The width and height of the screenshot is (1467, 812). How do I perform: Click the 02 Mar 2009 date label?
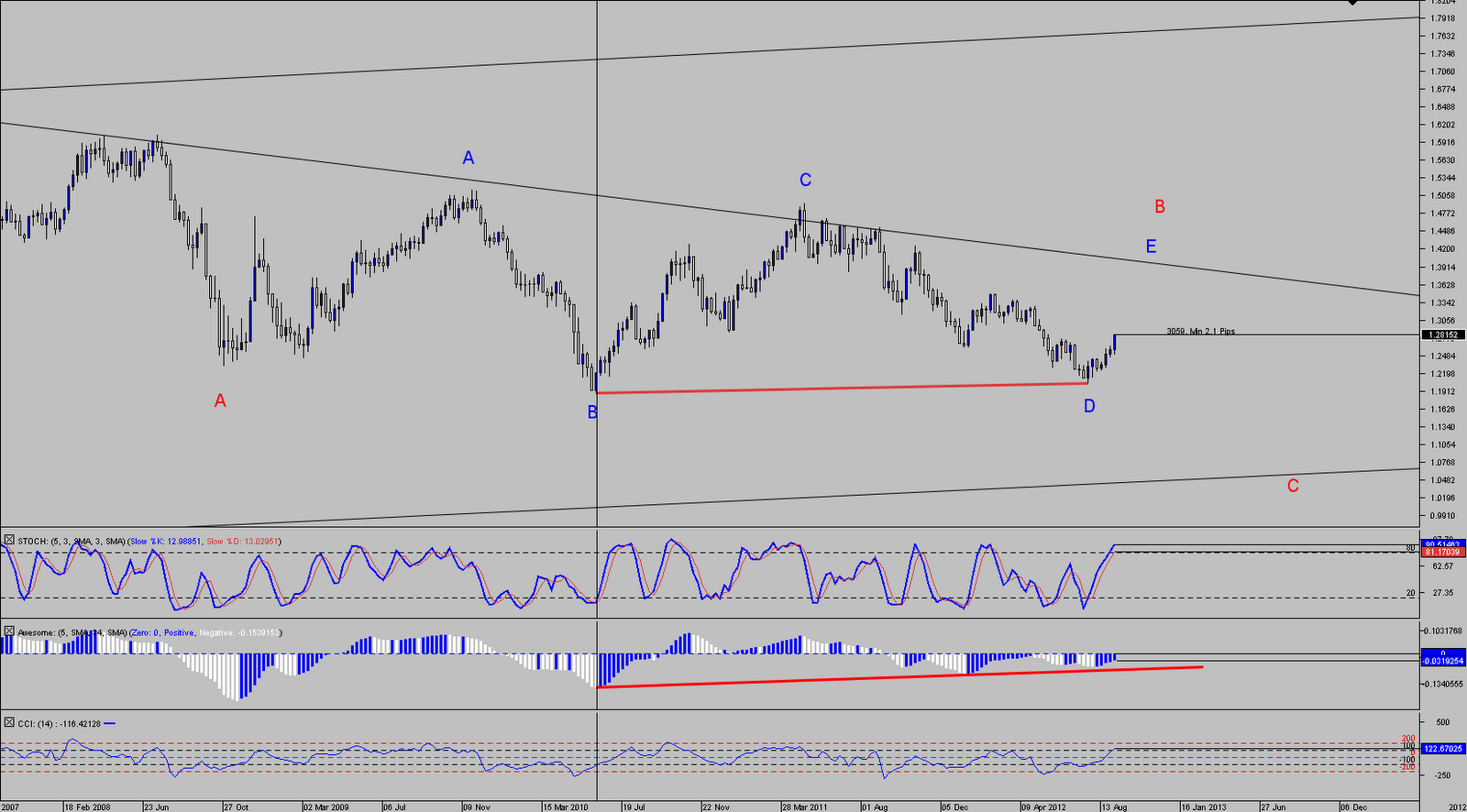(327, 807)
